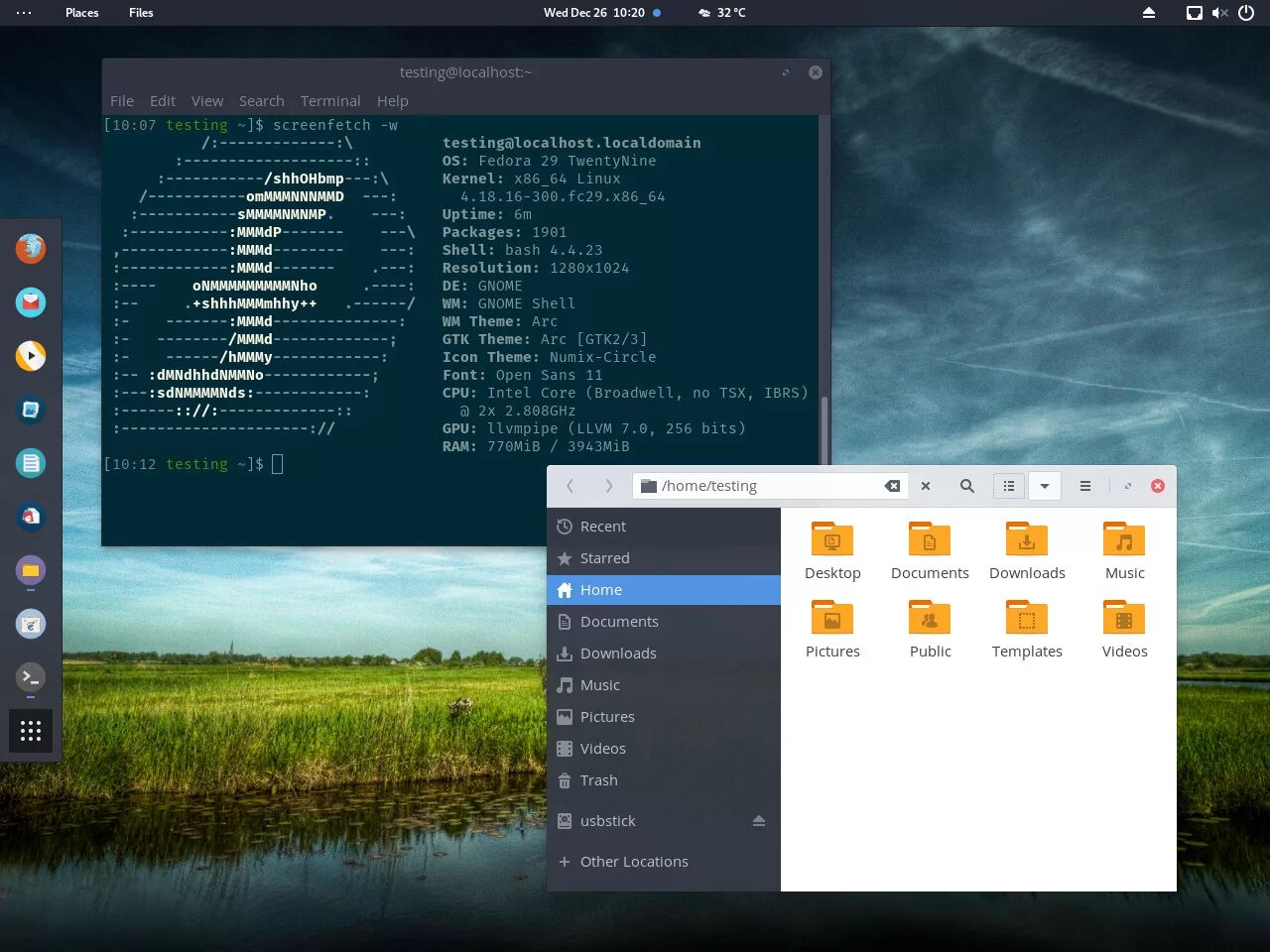
Task: Open the software store dock icon
Action: (x=31, y=516)
